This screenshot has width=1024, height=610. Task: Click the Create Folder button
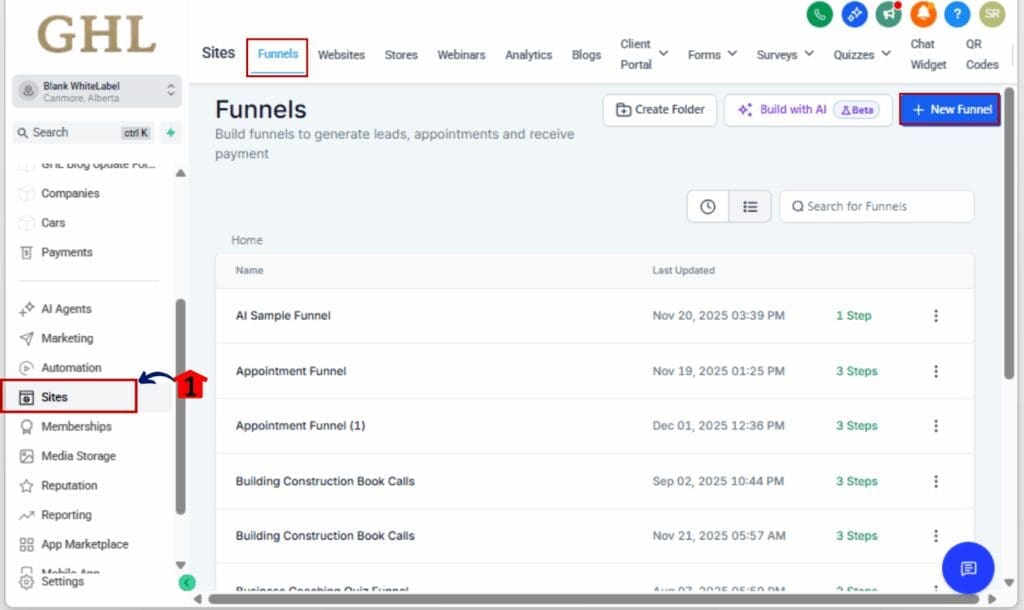pos(660,110)
